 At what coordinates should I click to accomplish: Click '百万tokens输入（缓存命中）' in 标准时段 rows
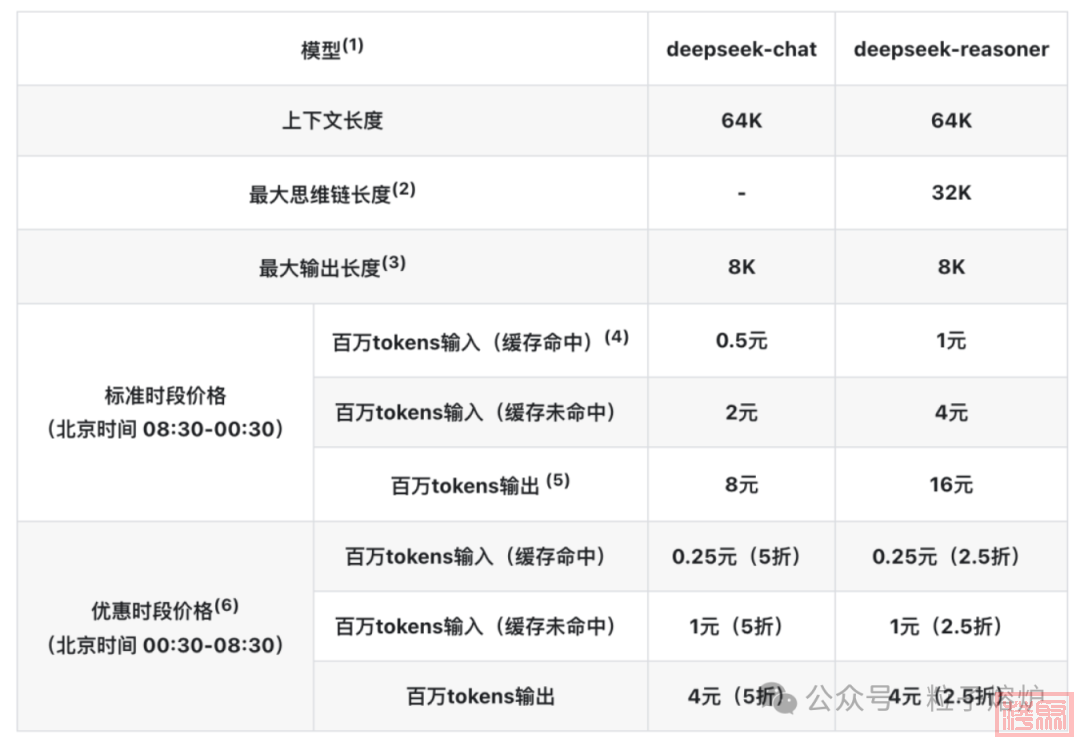click(x=481, y=340)
